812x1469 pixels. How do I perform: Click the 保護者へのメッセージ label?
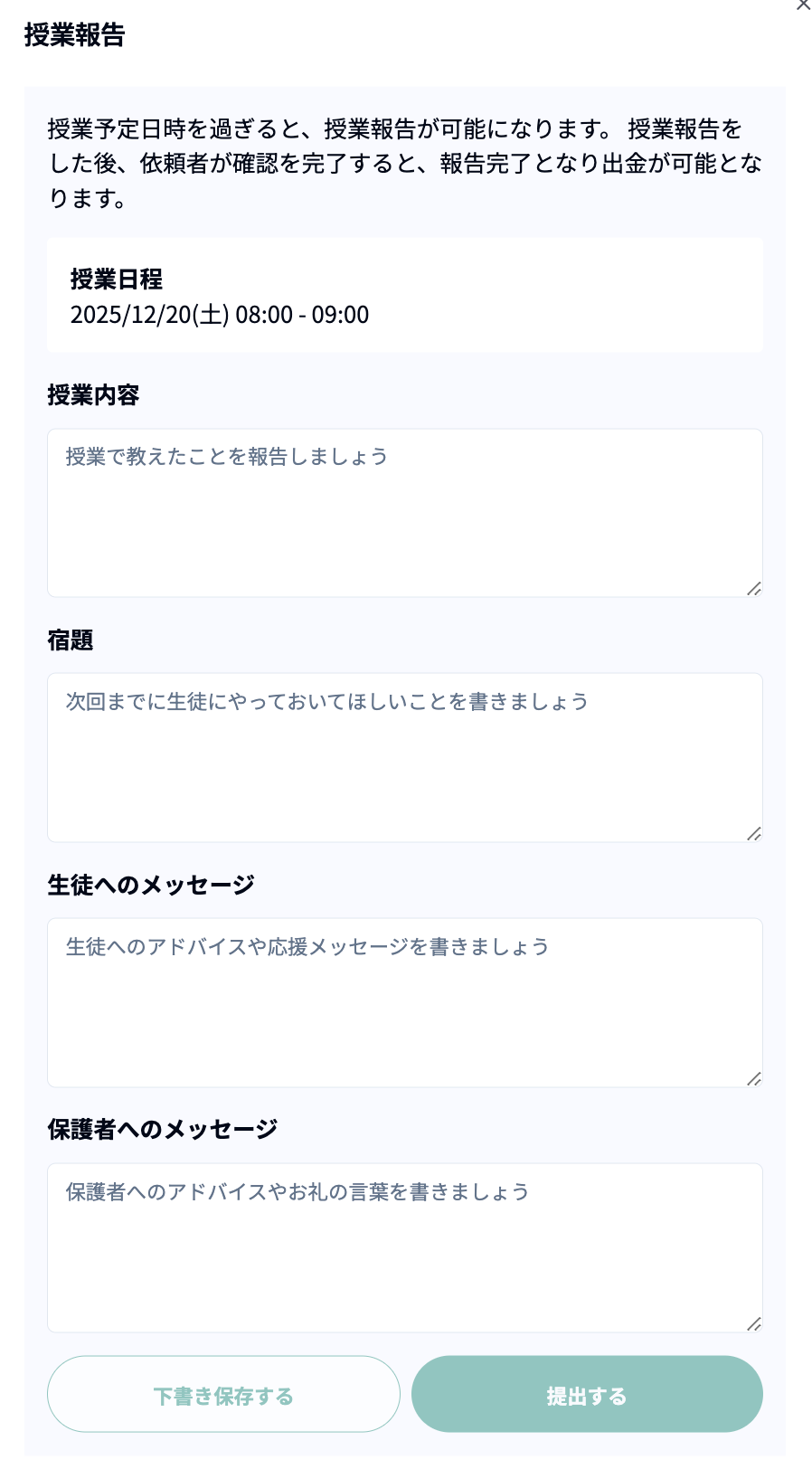click(163, 1129)
